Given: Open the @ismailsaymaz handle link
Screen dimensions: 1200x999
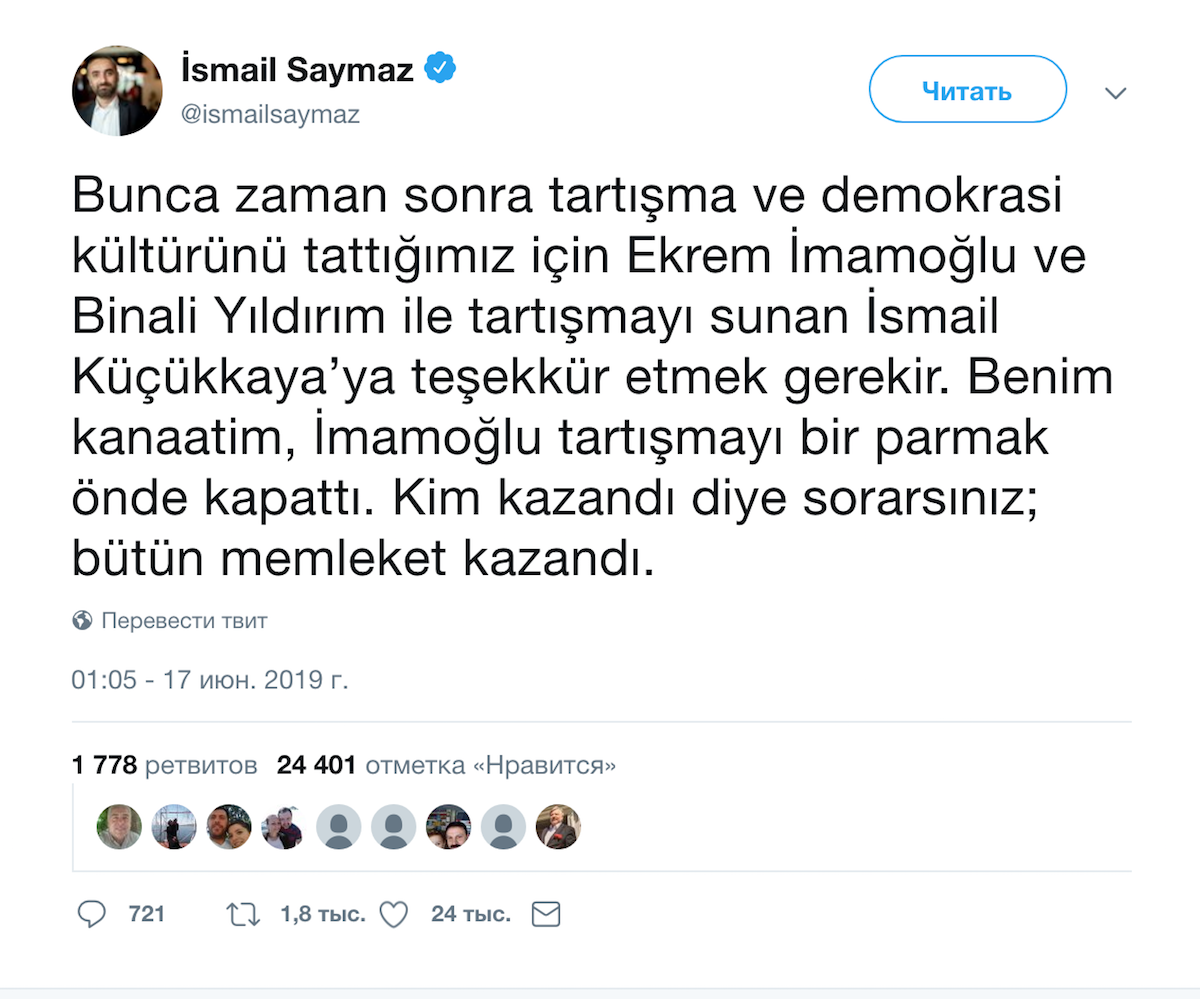Looking at the screenshot, I should point(269,115).
